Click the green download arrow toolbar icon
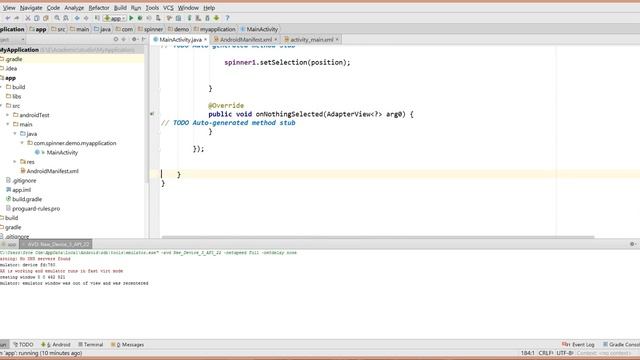This screenshot has width=640, height=360. coord(216,18)
